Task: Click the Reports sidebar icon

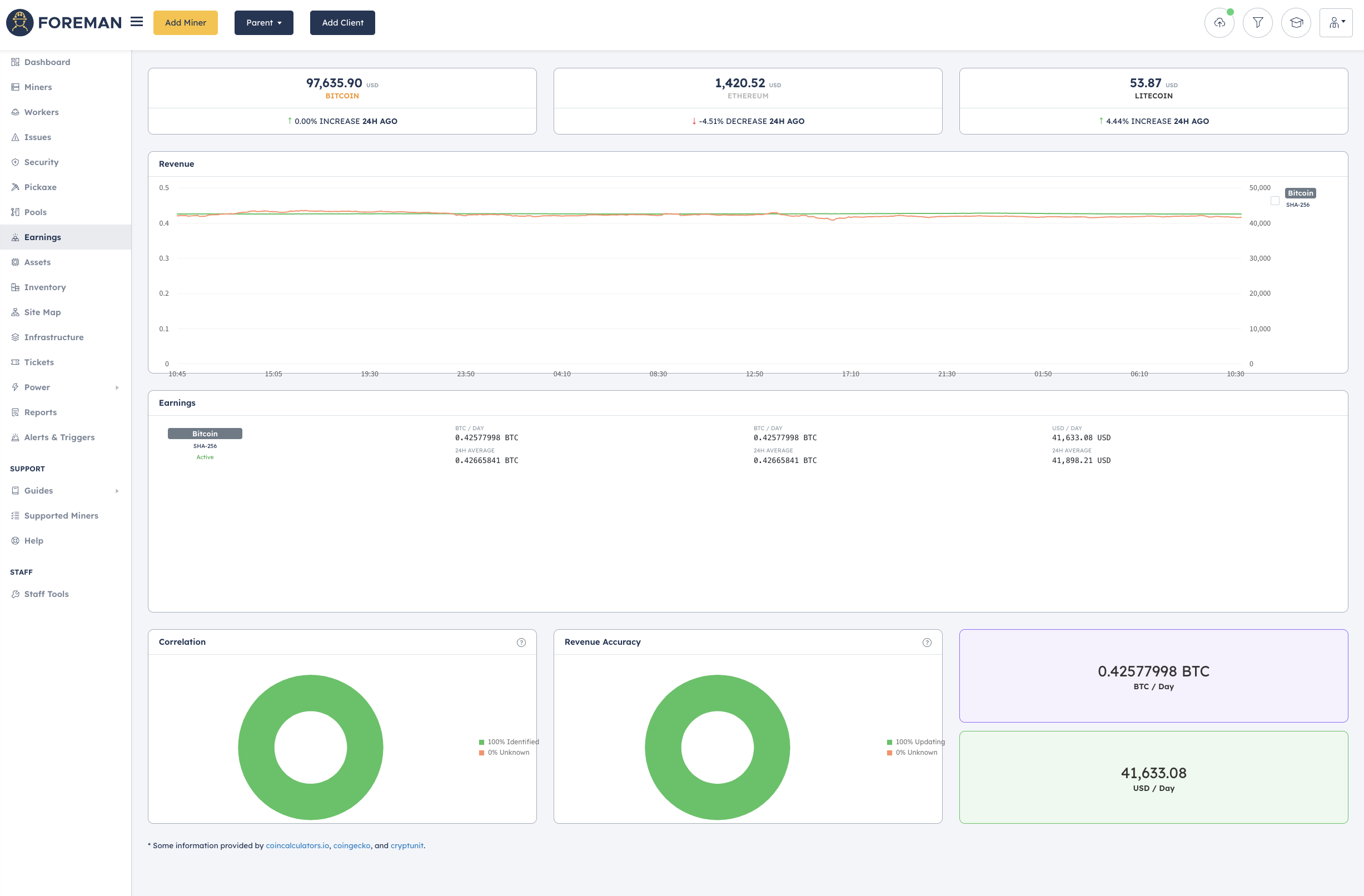Action: [x=16, y=412]
